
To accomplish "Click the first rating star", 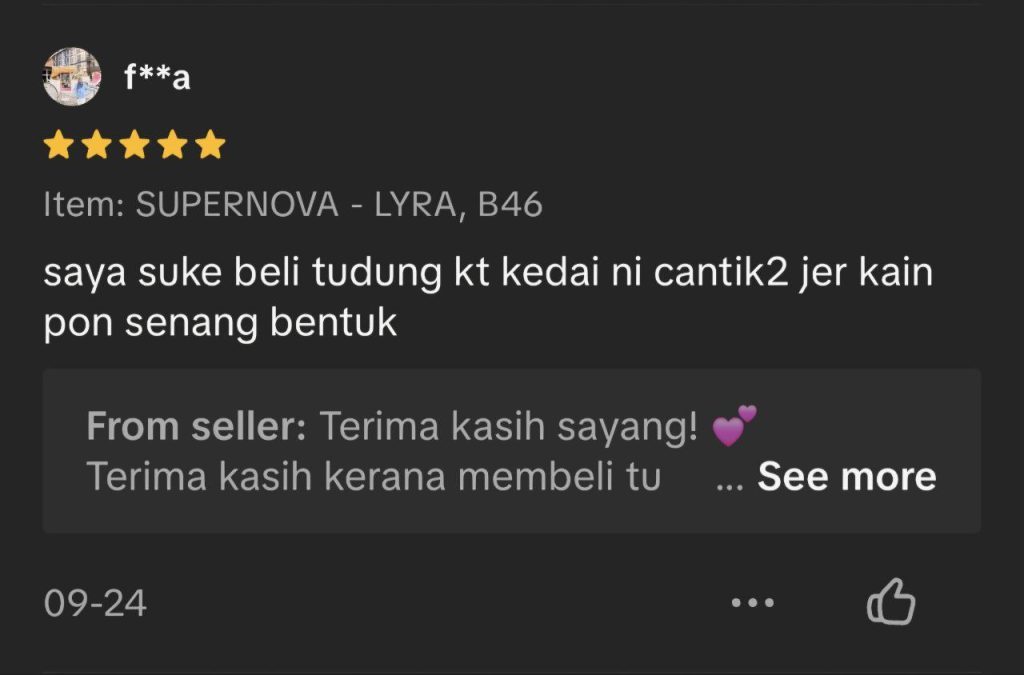I will [x=59, y=146].
